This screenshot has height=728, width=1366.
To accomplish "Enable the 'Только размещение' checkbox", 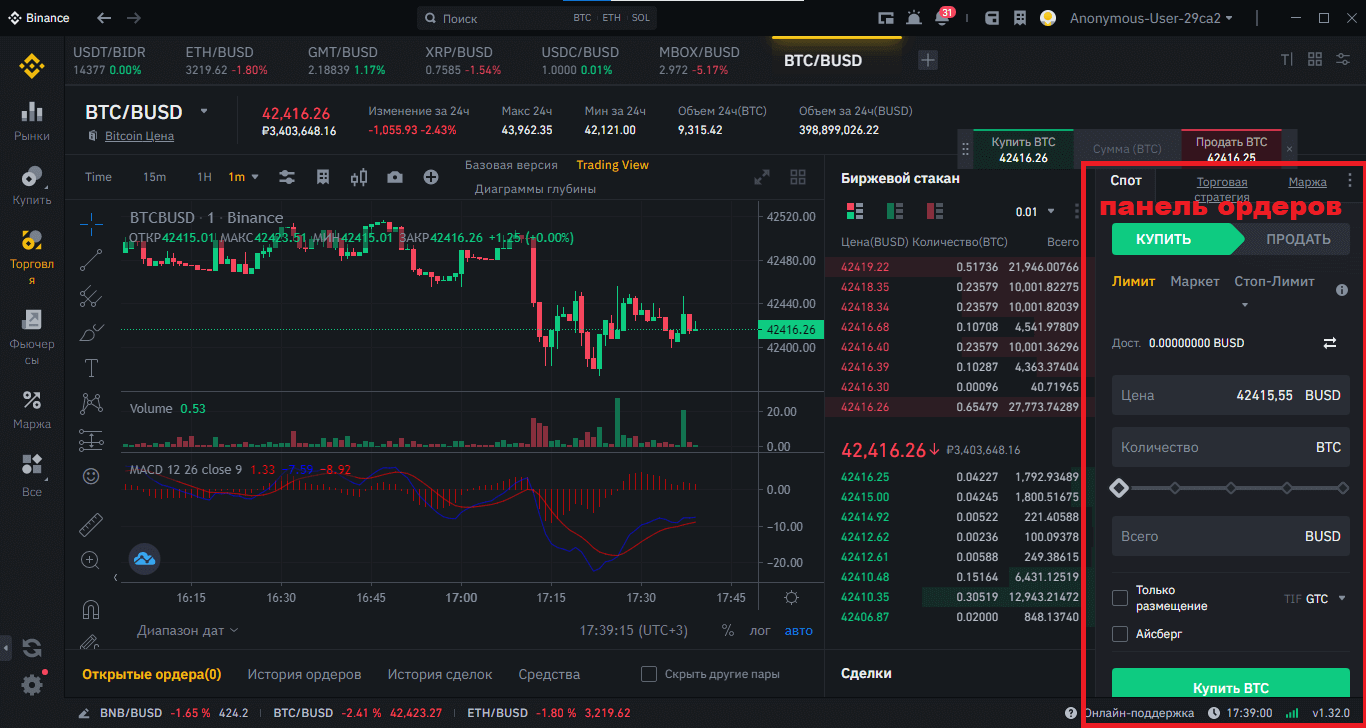I will coord(1120,598).
